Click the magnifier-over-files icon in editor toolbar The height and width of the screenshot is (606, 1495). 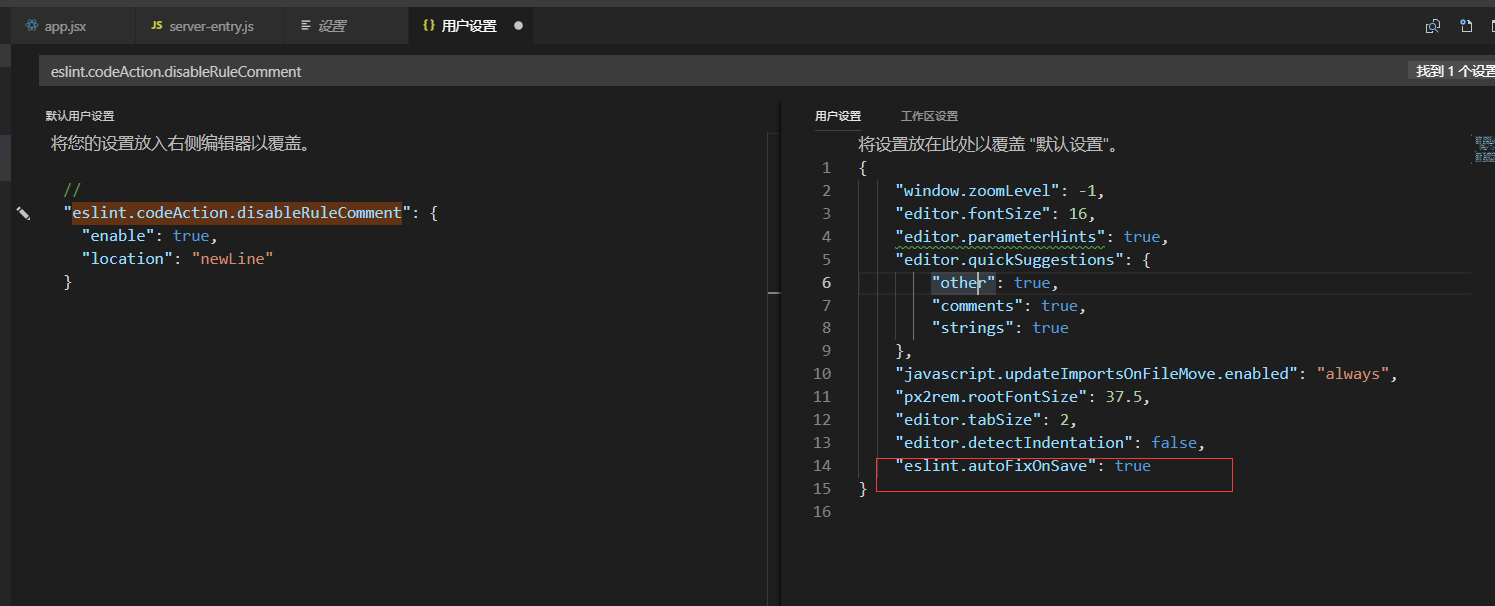[x=1432, y=27]
